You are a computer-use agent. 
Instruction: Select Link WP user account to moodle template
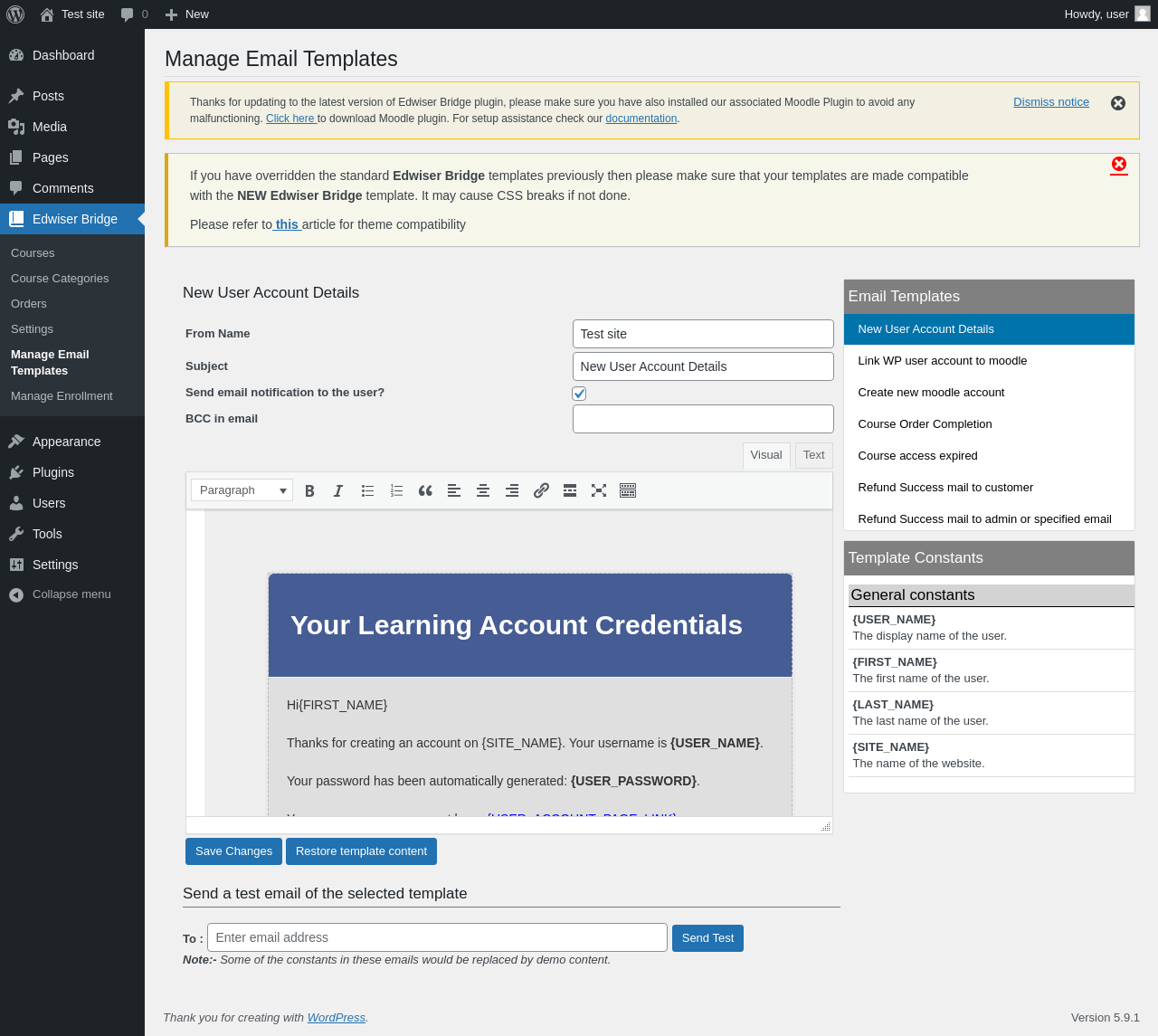(x=989, y=361)
